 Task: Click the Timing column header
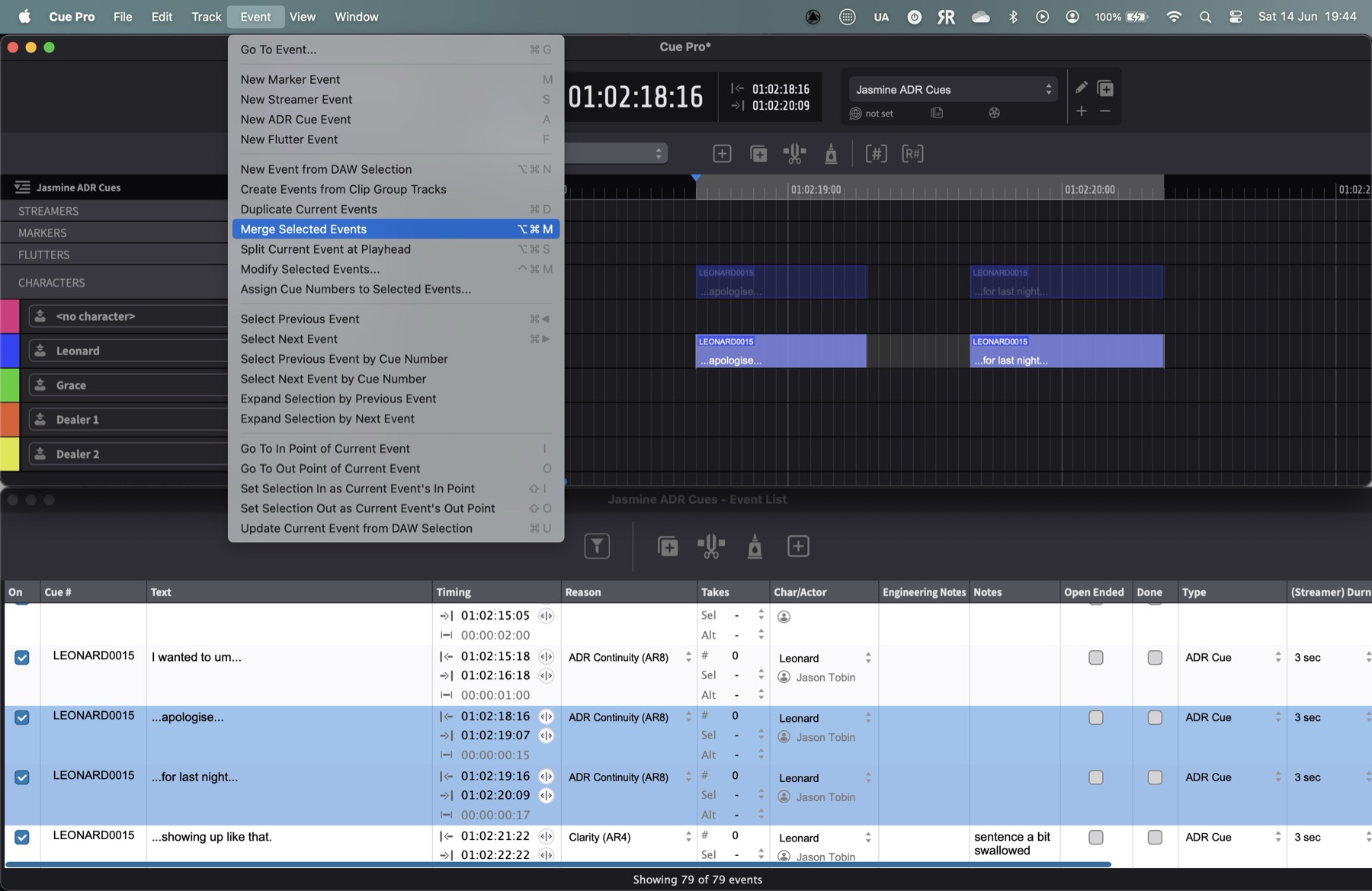point(496,592)
